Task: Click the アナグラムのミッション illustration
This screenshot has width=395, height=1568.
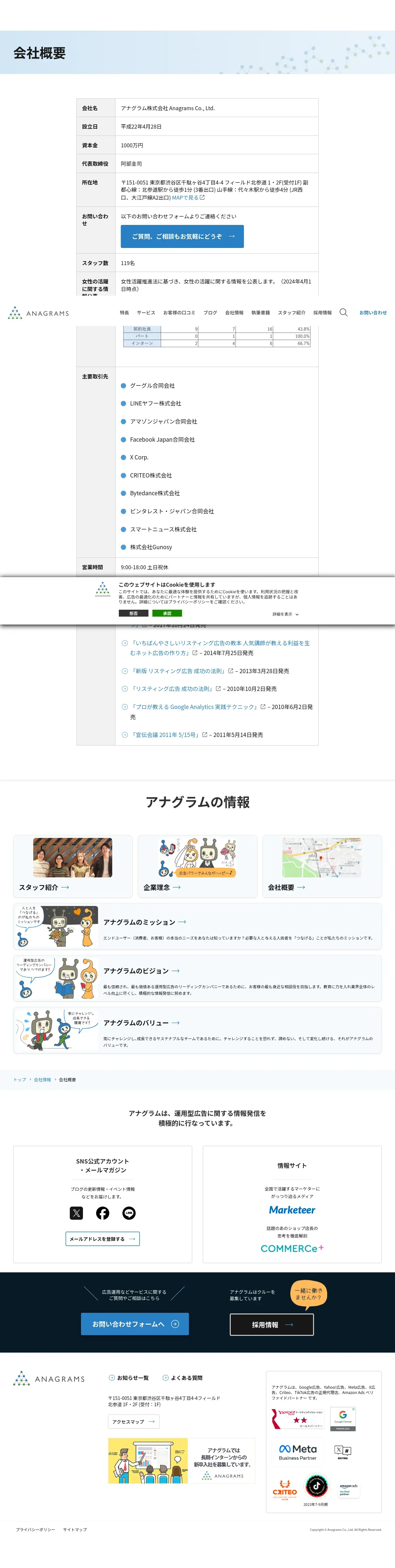Action: click(x=57, y=926)
